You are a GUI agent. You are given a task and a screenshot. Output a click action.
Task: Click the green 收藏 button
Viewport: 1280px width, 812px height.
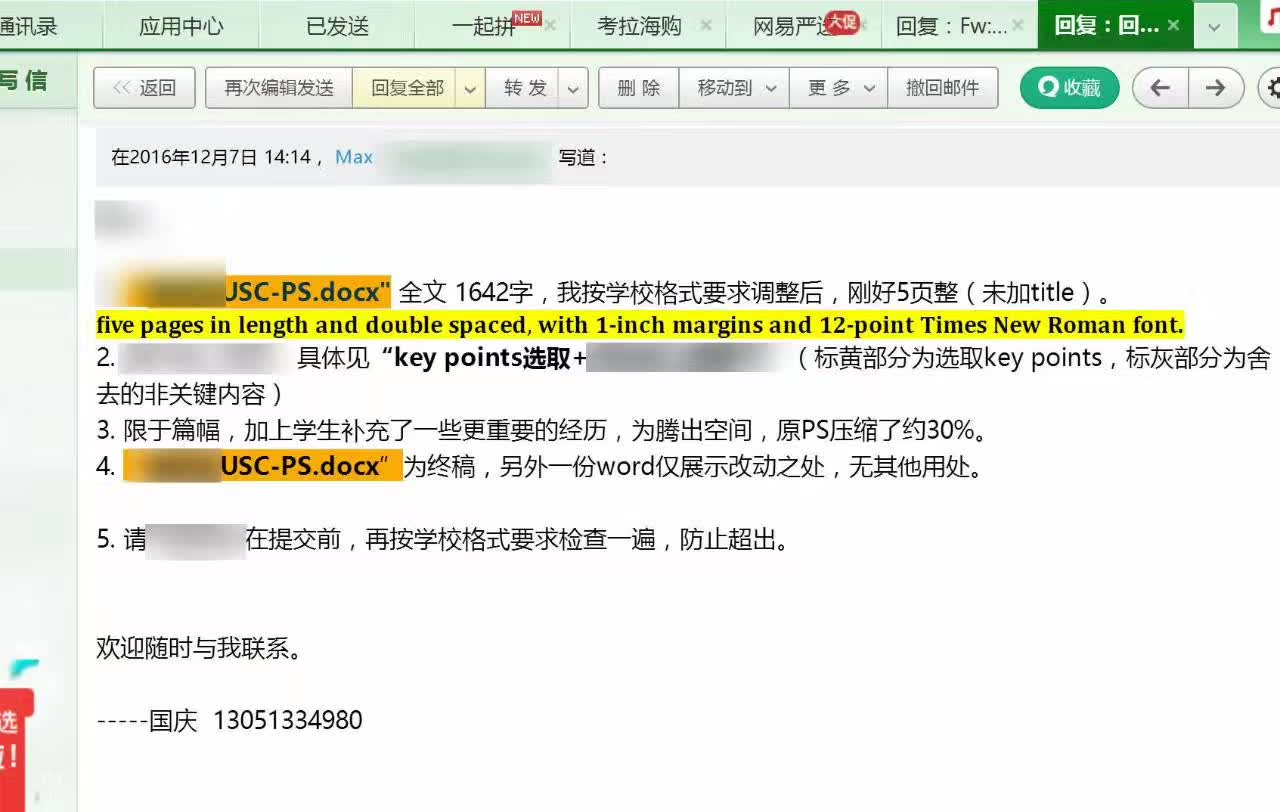[x=1069, y=88]
